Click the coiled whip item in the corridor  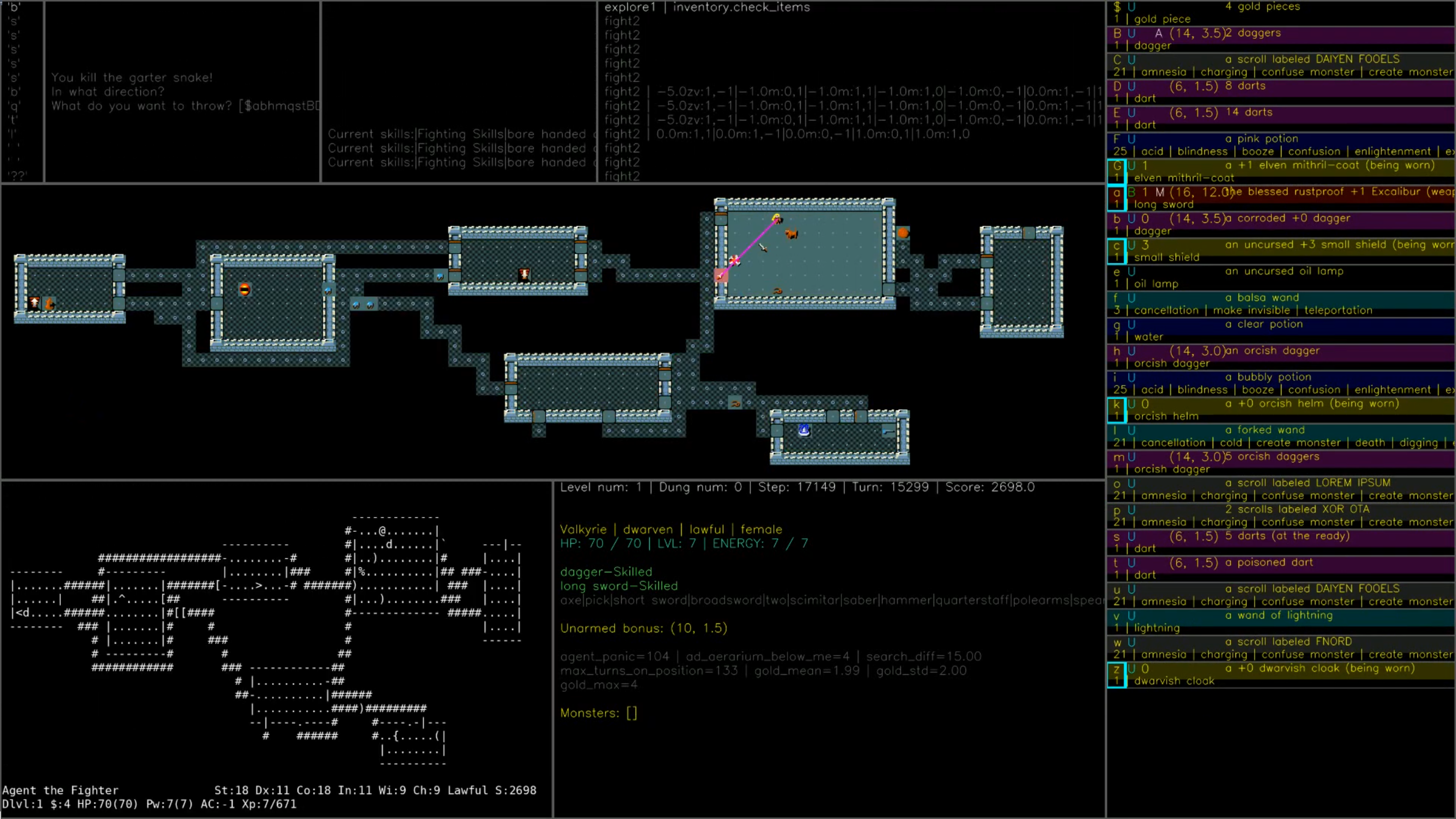(x=735, y=403)
